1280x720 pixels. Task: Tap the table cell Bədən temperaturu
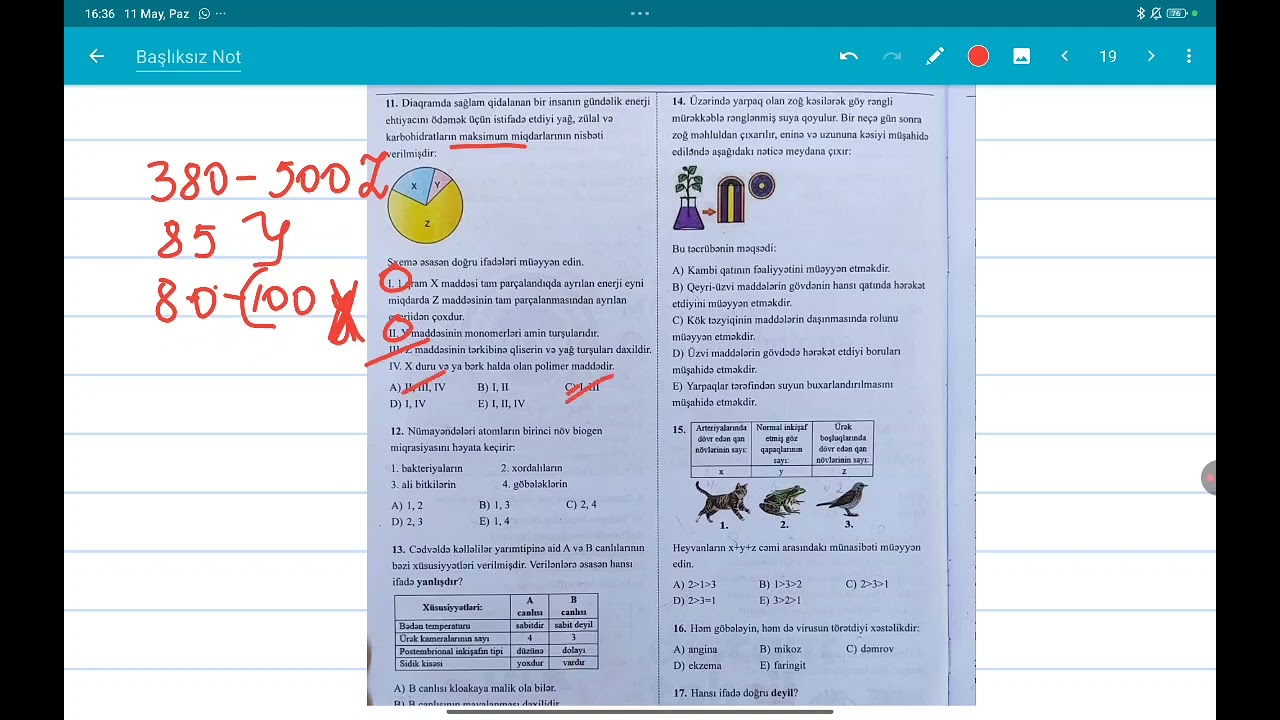[x=452, y=626]
